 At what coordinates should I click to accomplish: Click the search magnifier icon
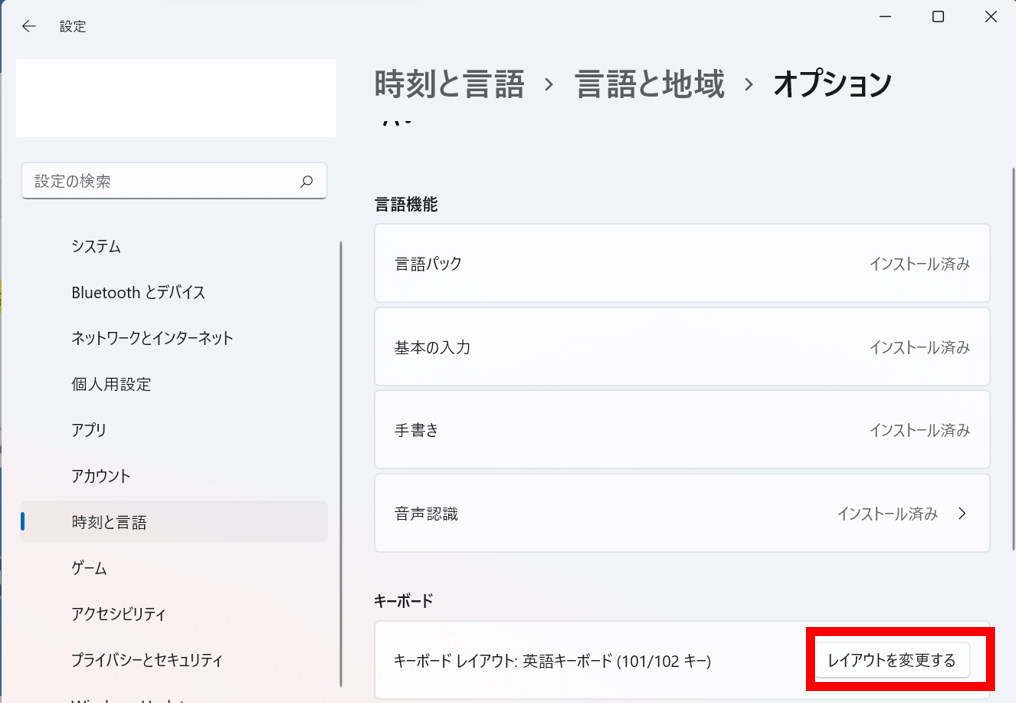306,182
